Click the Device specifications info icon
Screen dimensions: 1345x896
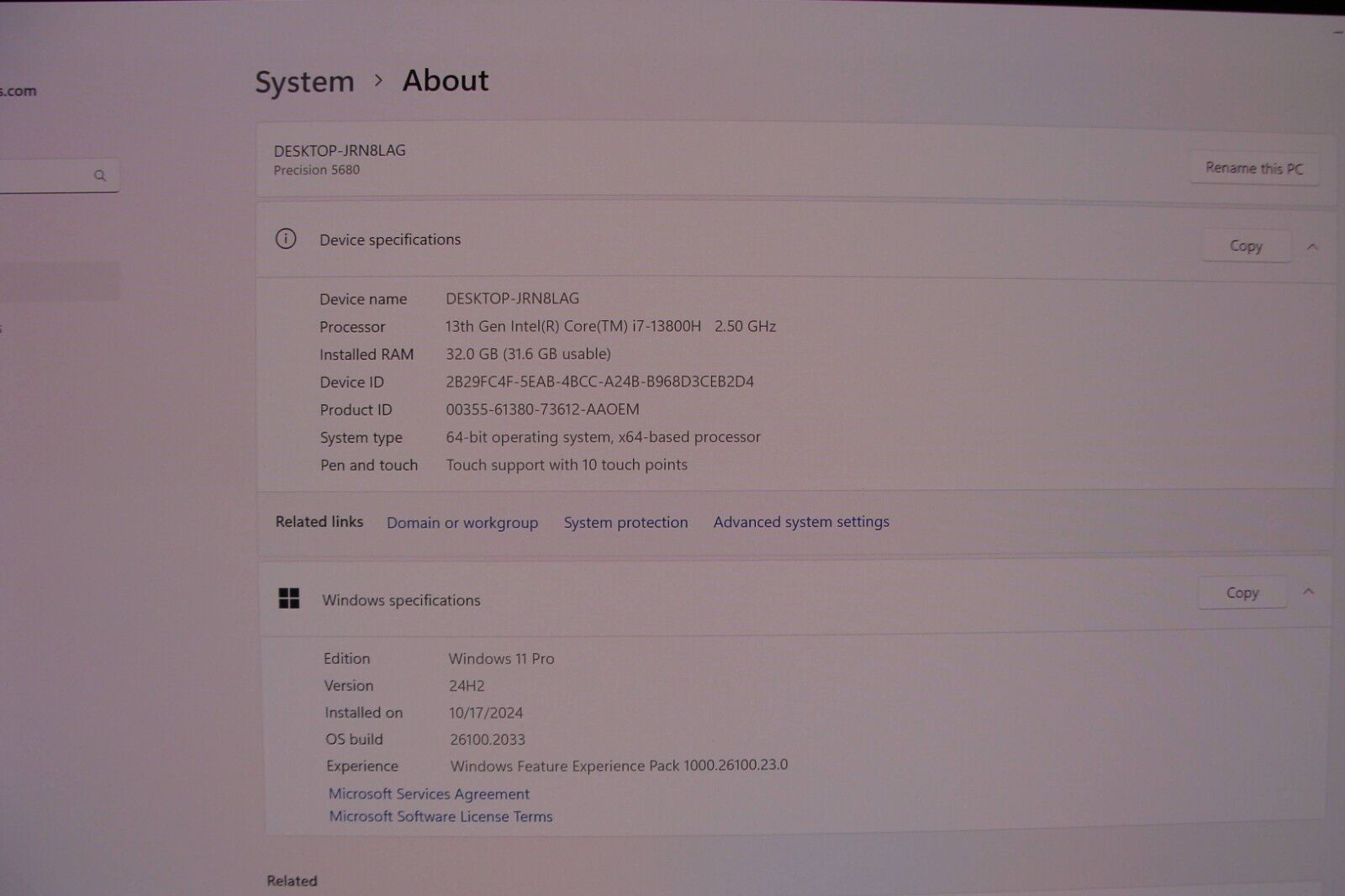click(286, 239)
